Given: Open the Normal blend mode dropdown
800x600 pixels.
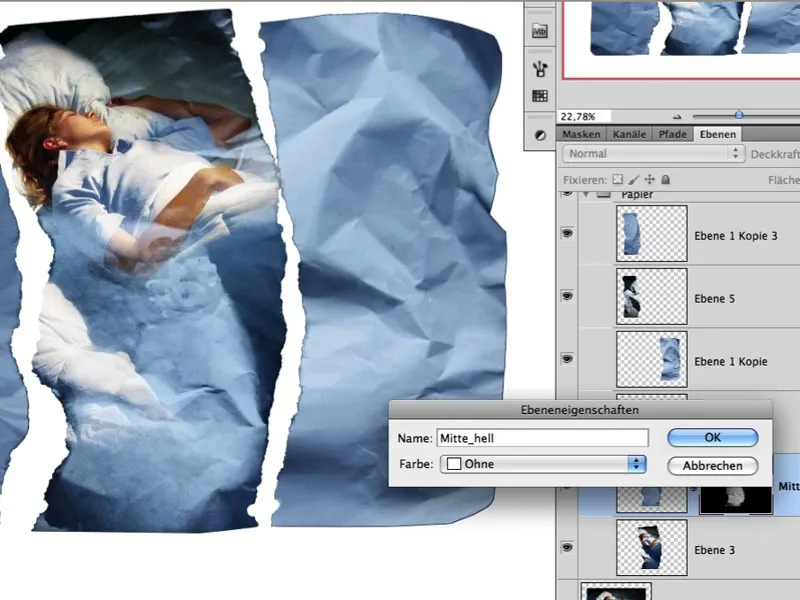Looking at the screenshot, I should (x=653, y=154).
